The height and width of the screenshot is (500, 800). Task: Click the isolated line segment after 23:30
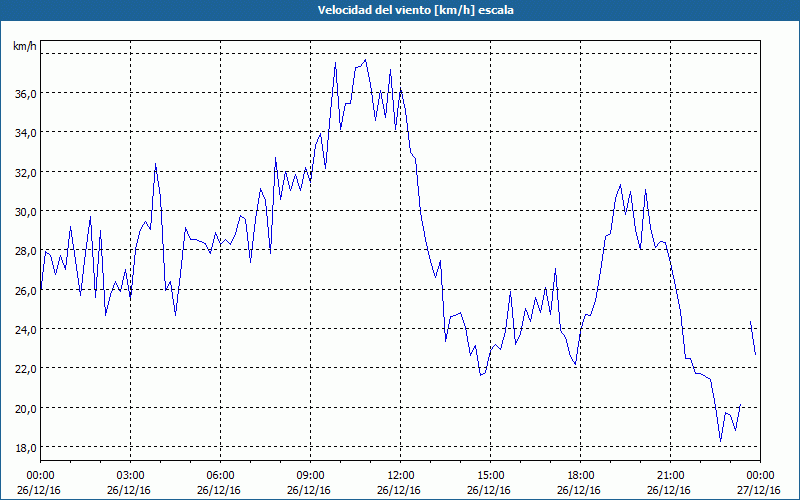pos(753,338)
